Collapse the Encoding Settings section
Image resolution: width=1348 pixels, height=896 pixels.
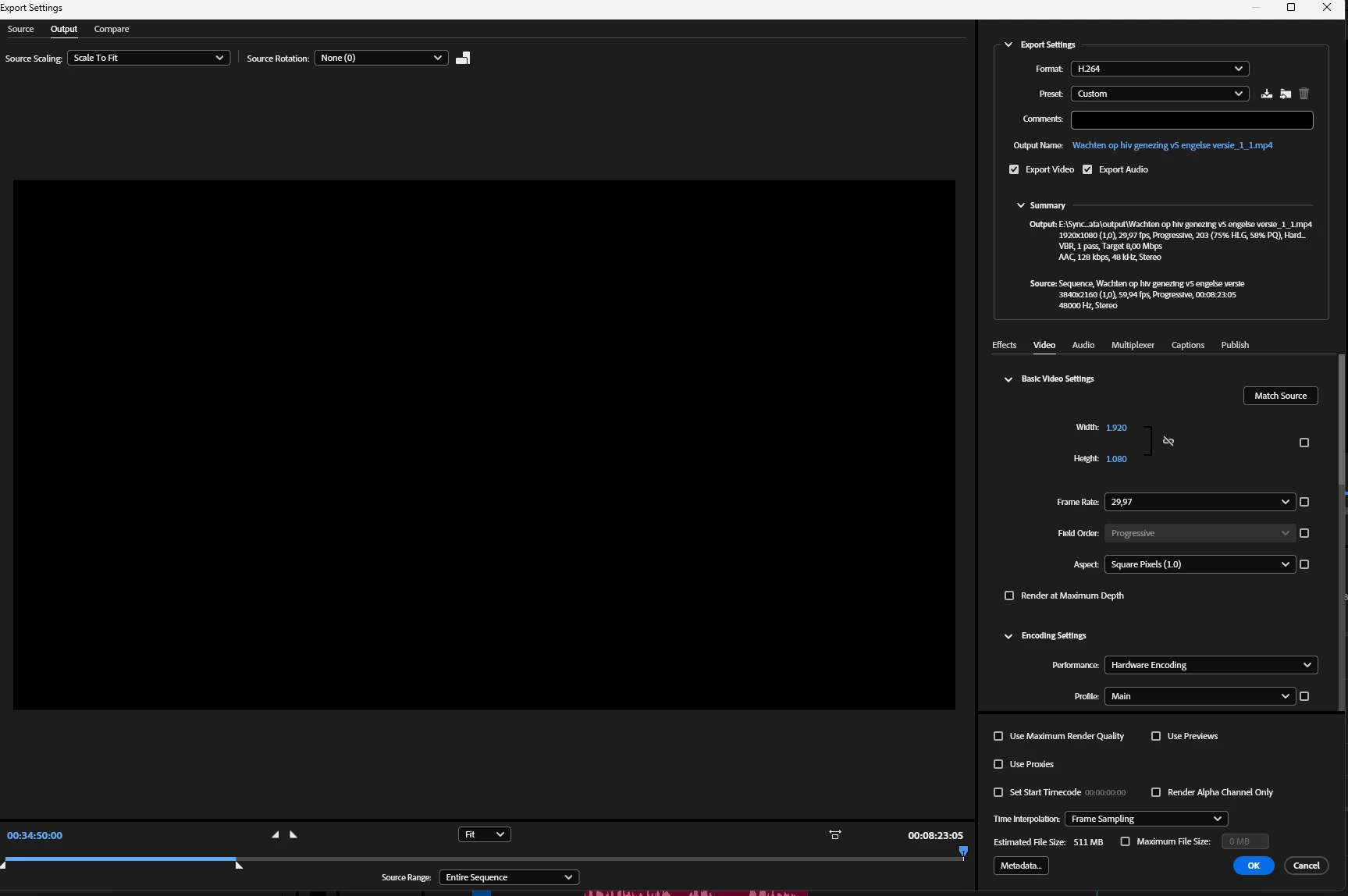(x=1008, y=636)
